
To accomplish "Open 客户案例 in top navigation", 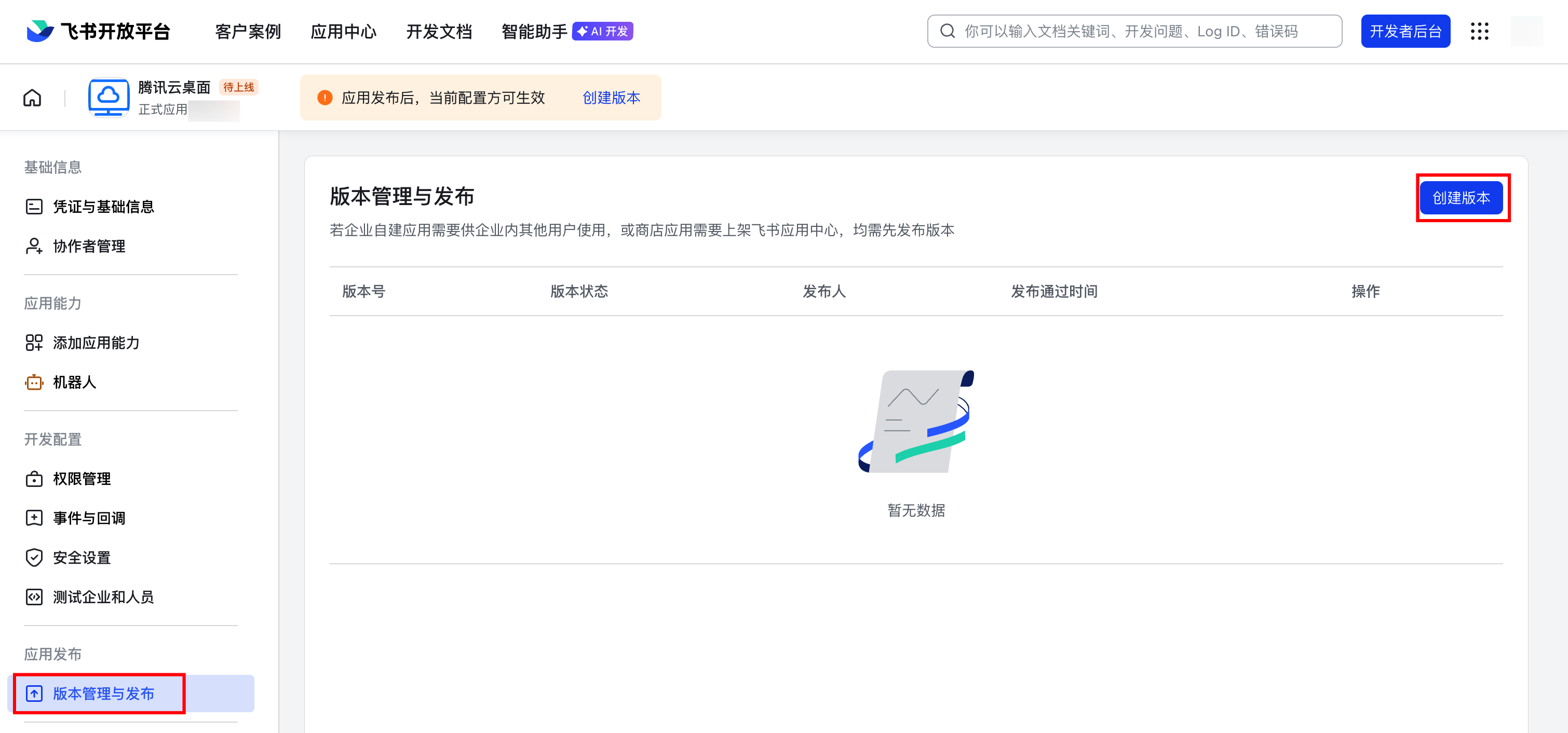I will 248,31.
